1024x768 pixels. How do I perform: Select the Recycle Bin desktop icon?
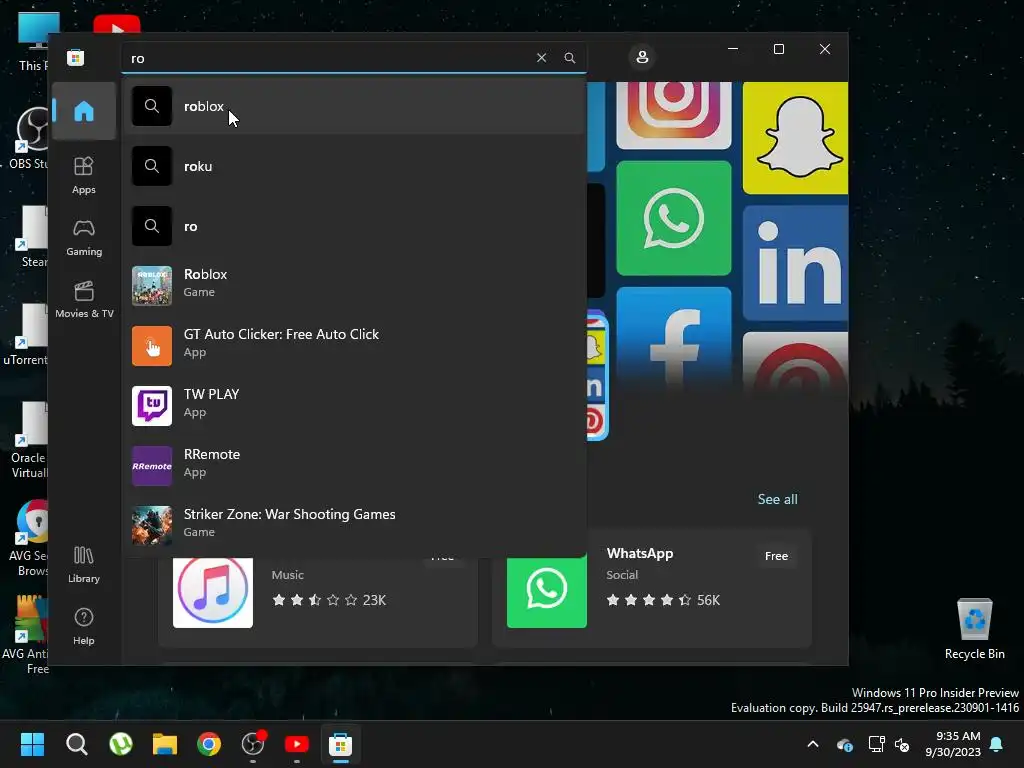click(974, 629)
